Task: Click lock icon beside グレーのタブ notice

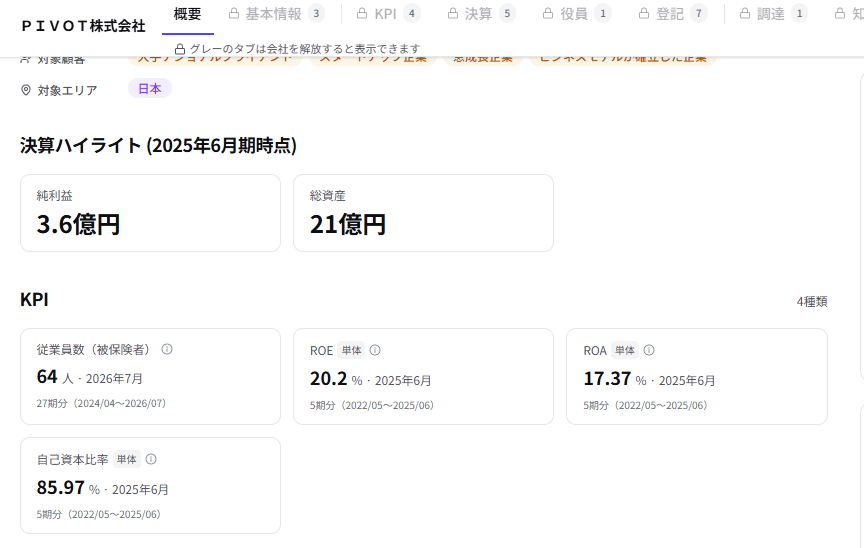Action: [180, 49]
